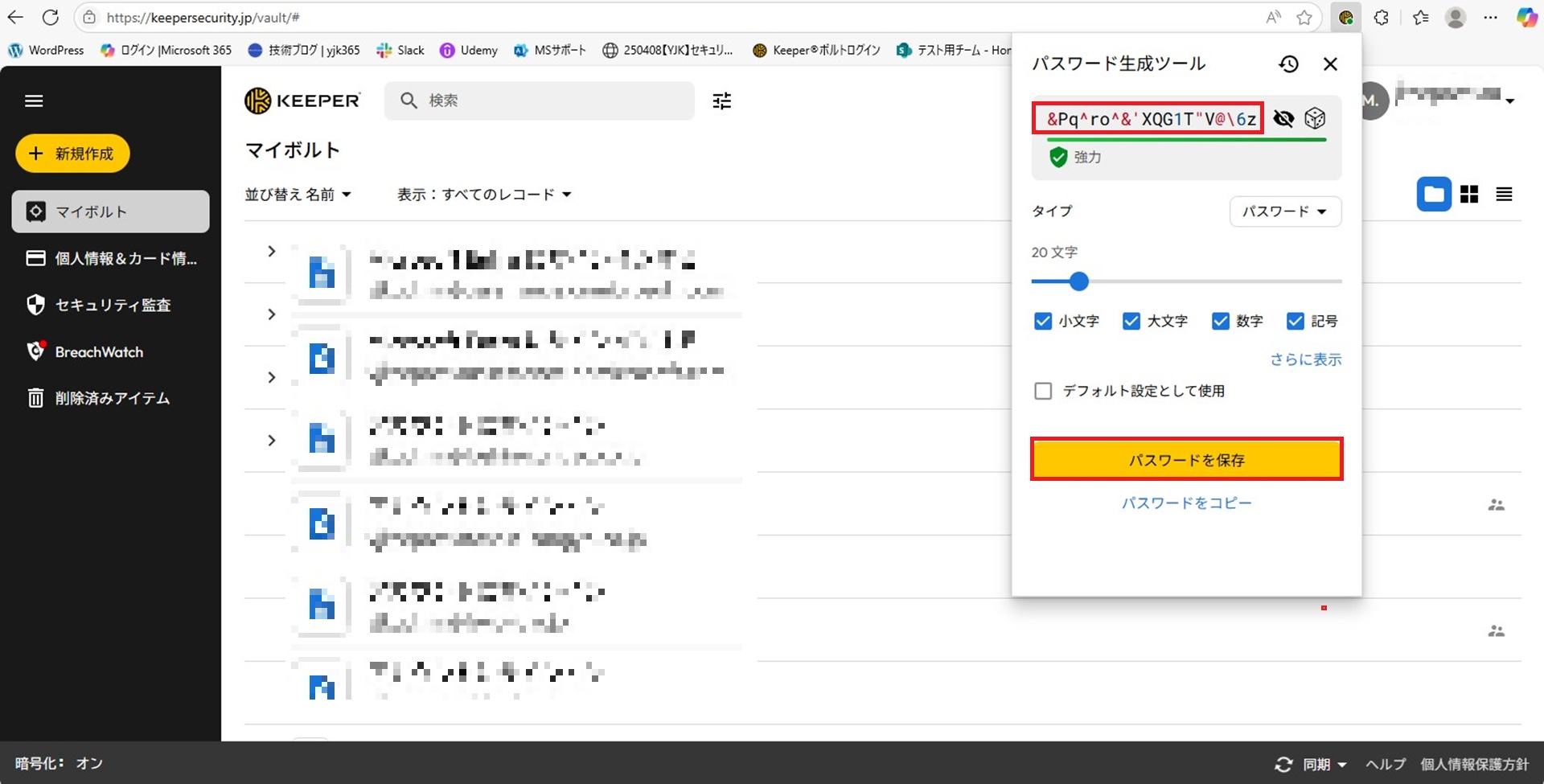Switch to grid view layout
Screen dimensions: 1544x784
tap(1469, 195)
